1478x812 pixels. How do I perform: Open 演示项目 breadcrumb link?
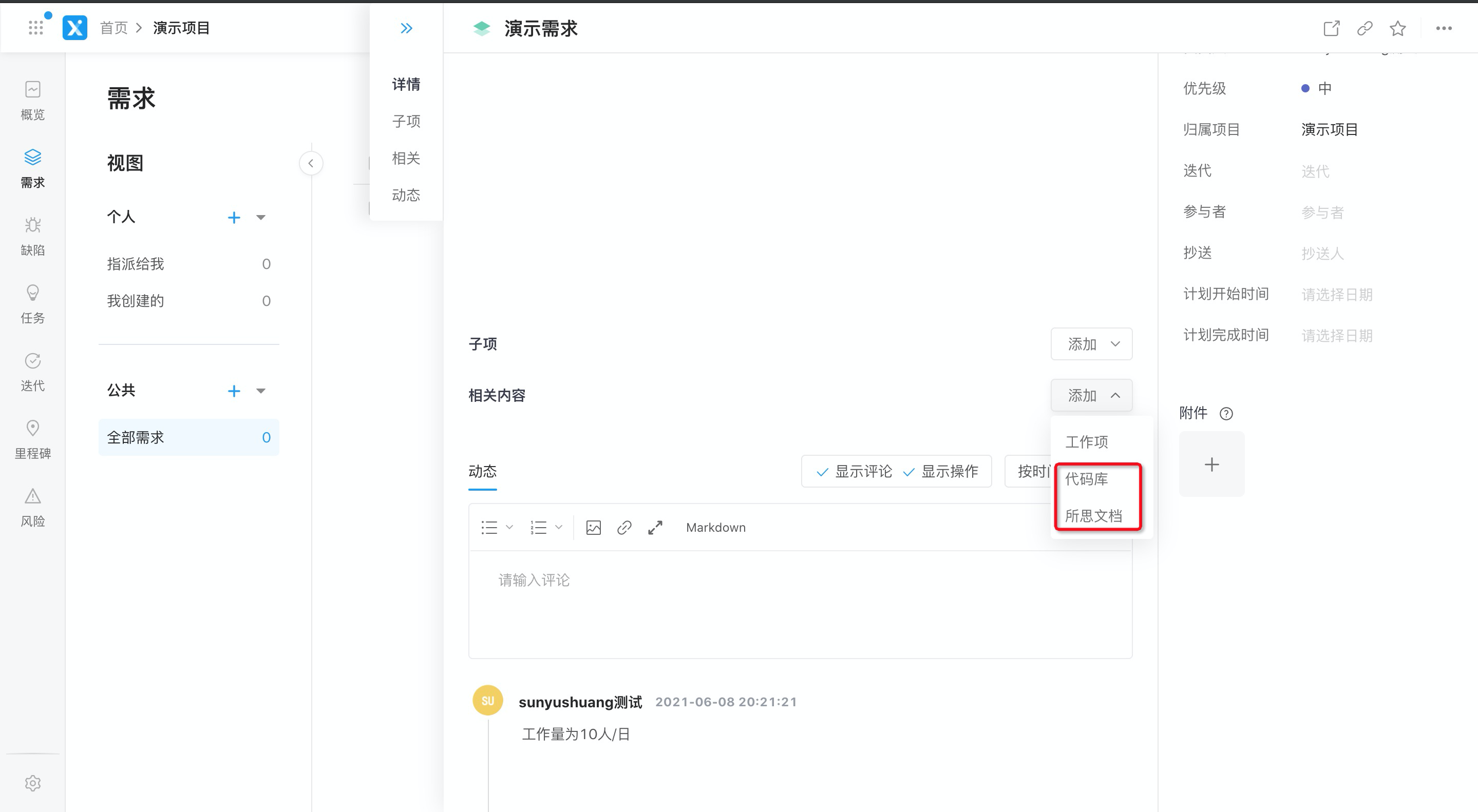pyautogui.click(x=181, y=28)
